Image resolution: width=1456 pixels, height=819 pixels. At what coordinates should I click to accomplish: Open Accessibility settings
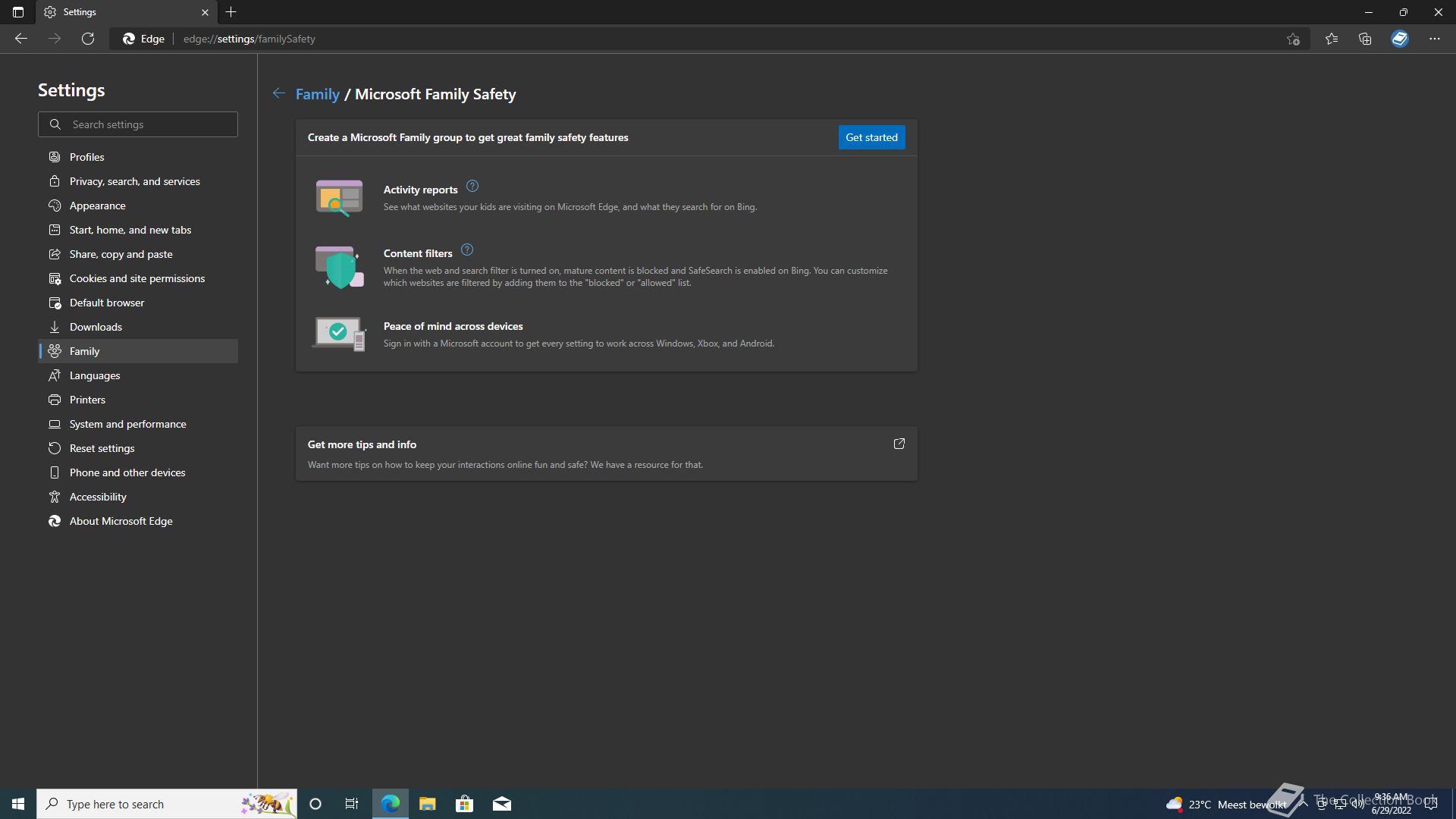pos(138,497)
